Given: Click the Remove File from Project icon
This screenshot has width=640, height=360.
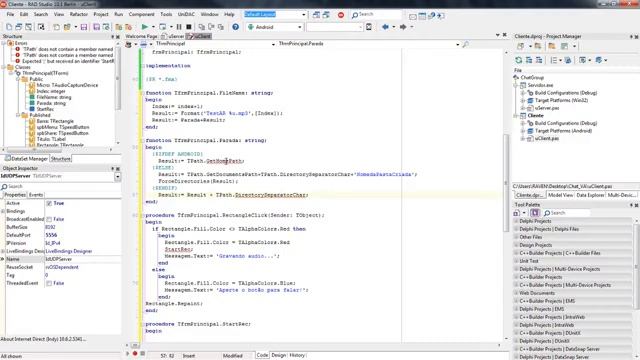Looking at the screenshot, I should tap(128, 27).
